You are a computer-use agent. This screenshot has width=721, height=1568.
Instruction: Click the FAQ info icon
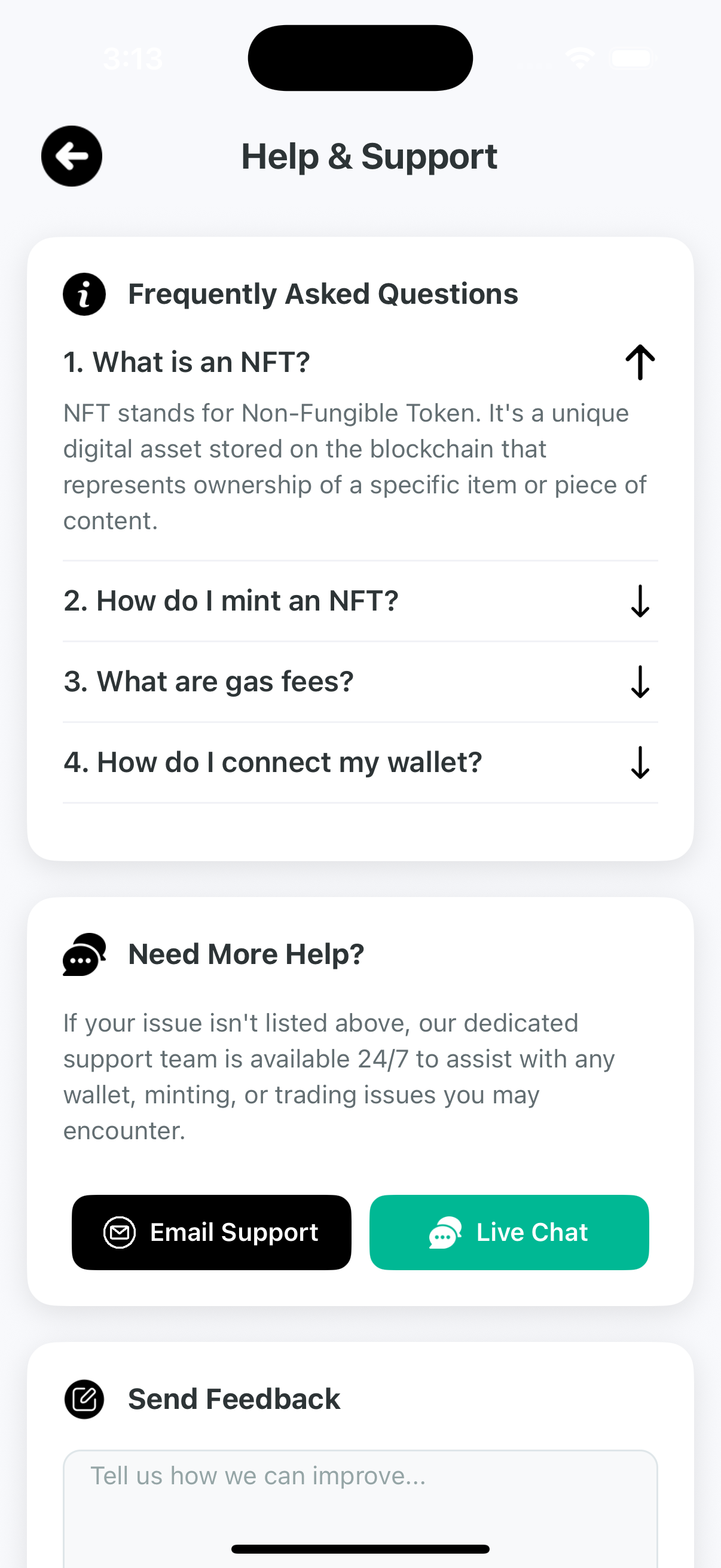pyautogui.click(x=84, y=294)
